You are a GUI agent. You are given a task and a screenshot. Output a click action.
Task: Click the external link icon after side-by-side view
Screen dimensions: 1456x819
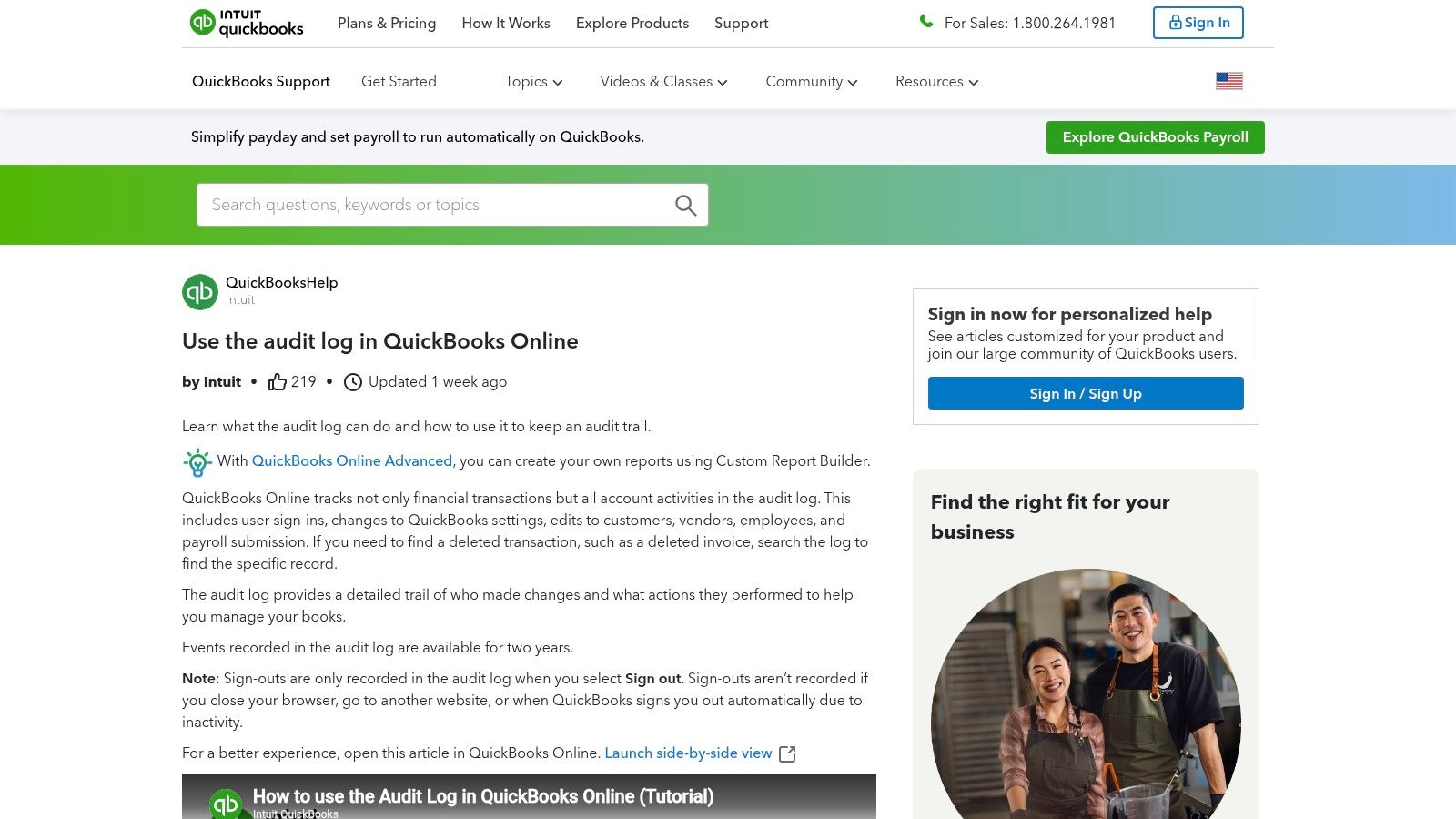[x=787, y=754]
